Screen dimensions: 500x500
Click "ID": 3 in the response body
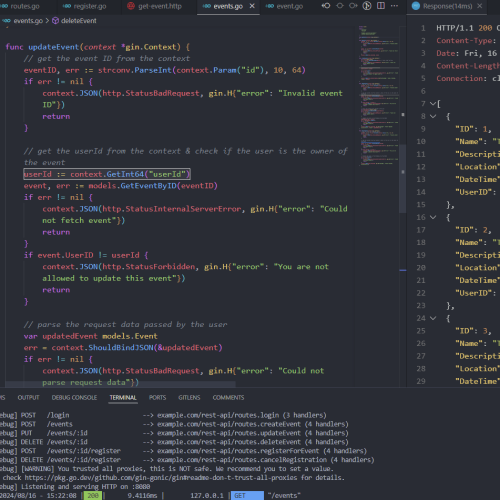(473, 331)
